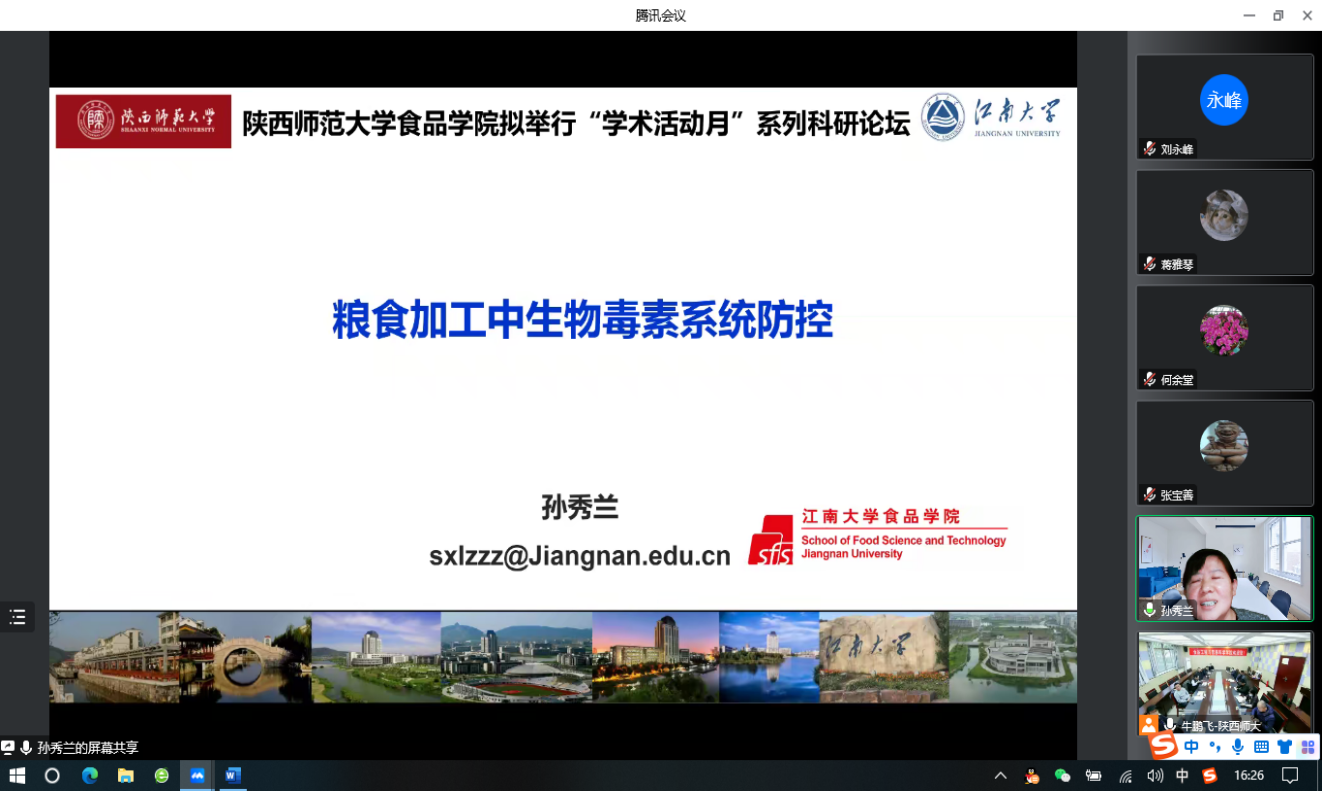
Task: Click voice input microphone on Sogou bar
Action: pyautogui.click(x=1238, y=747)
